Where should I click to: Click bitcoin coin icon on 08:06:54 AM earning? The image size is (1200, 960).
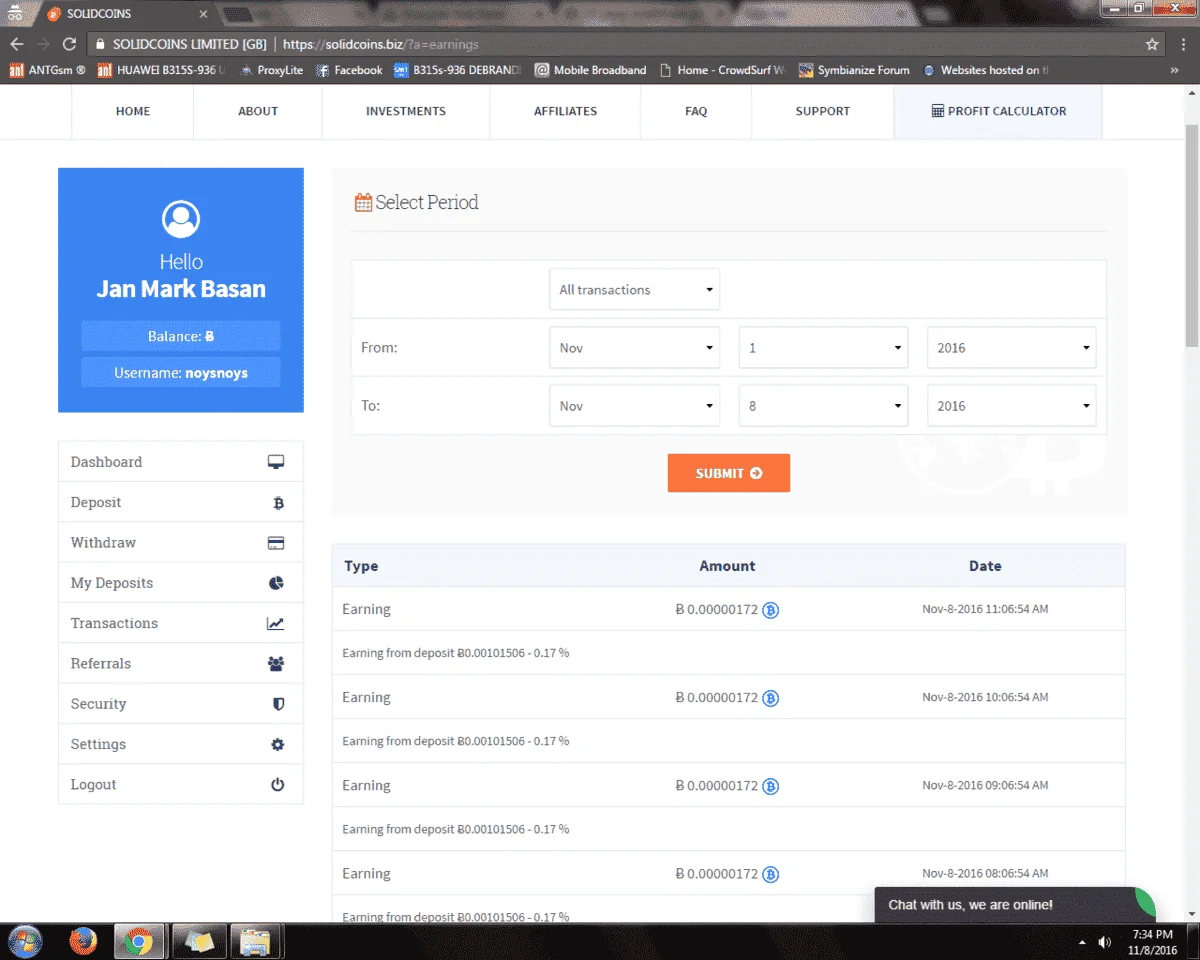pos(770,874)
